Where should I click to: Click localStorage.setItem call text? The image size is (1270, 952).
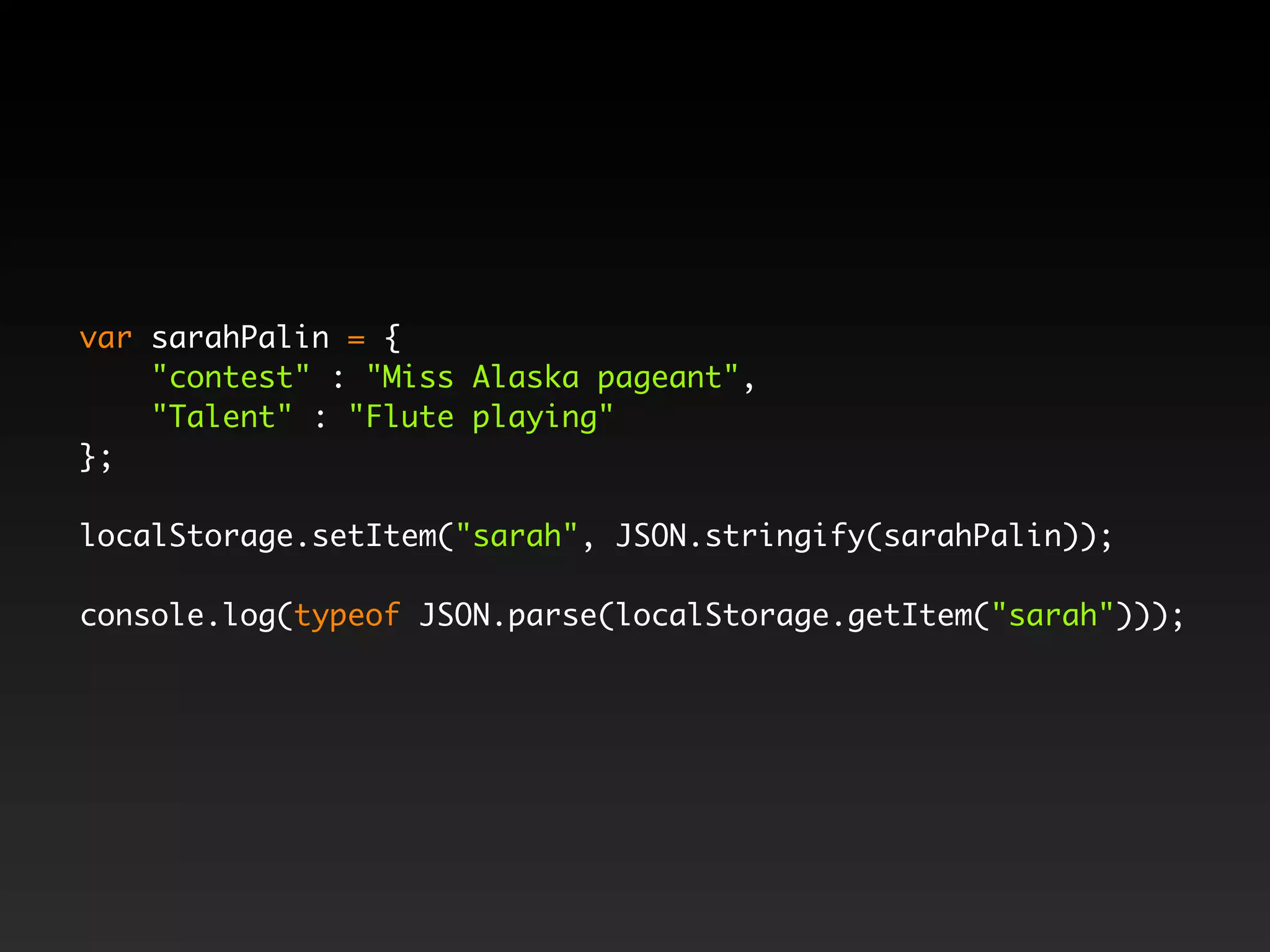point(259,535)
